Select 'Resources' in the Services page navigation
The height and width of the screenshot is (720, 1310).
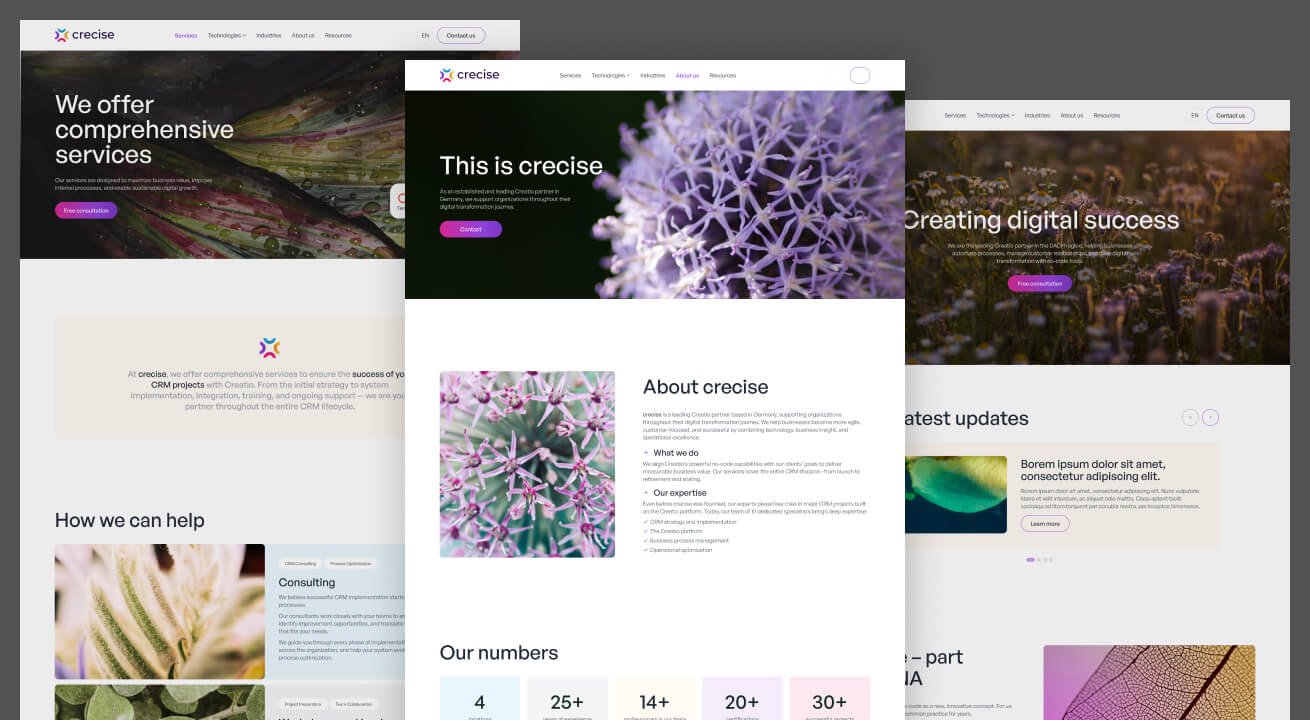coord(338,34)
